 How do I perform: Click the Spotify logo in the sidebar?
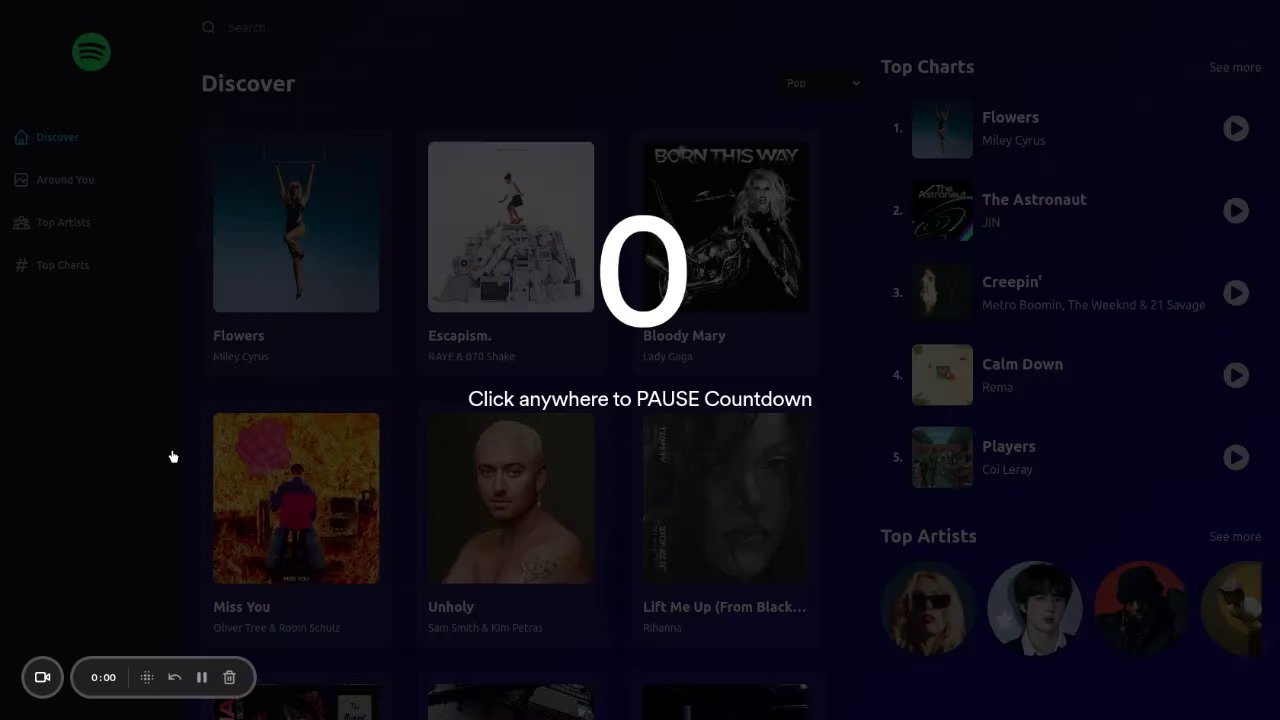coord(91,52)
